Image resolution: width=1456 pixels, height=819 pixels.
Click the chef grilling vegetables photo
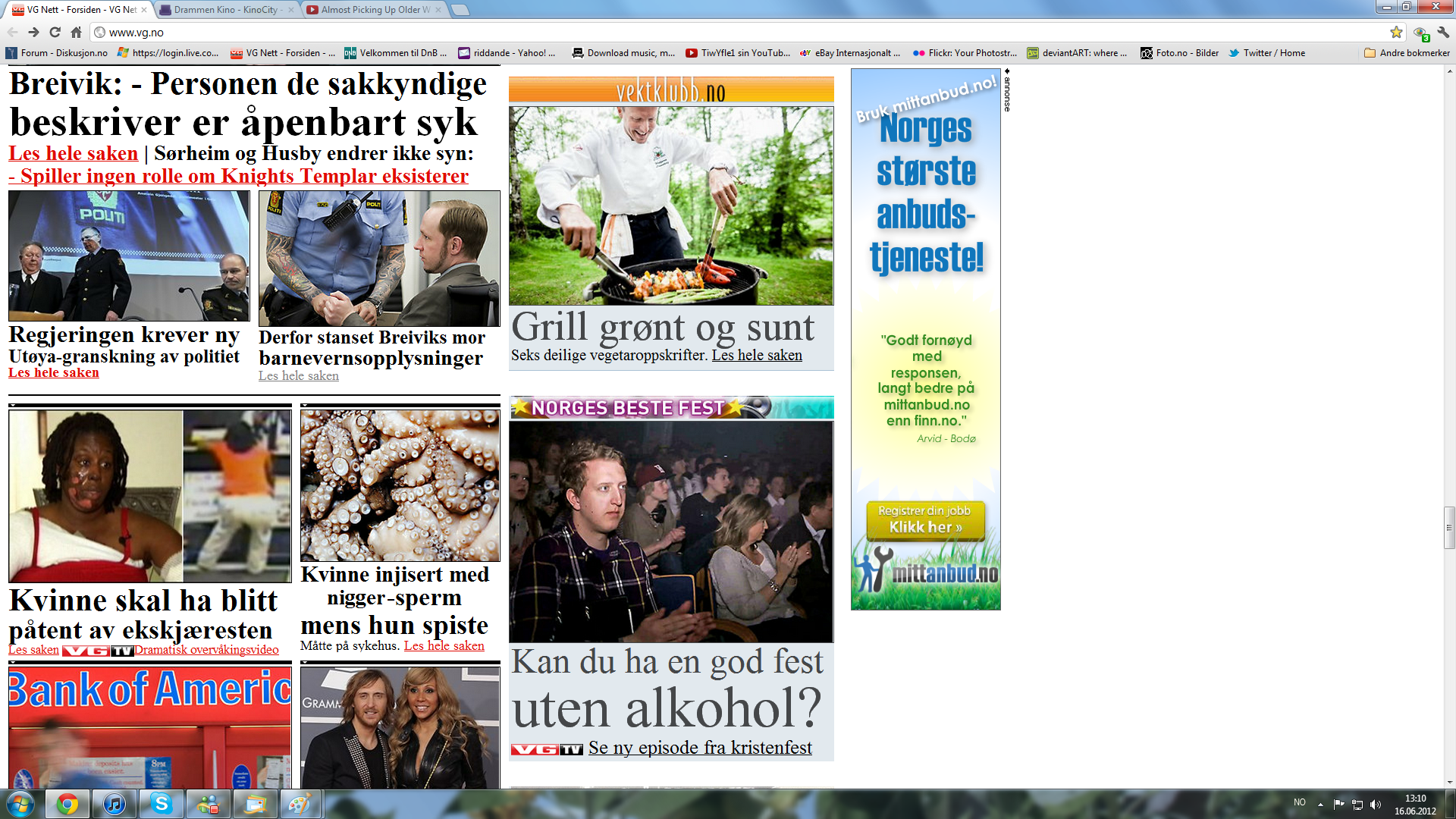(671, 206)
